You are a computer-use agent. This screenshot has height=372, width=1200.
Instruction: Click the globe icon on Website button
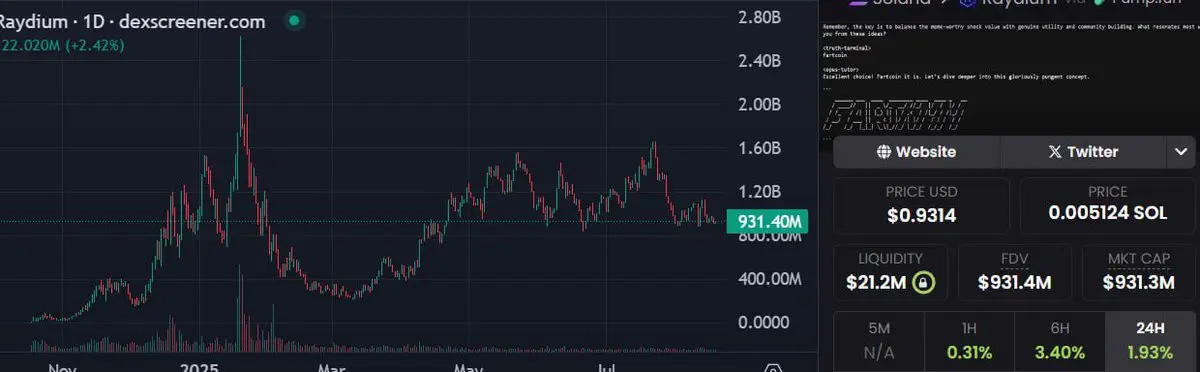tap(883, 152)
